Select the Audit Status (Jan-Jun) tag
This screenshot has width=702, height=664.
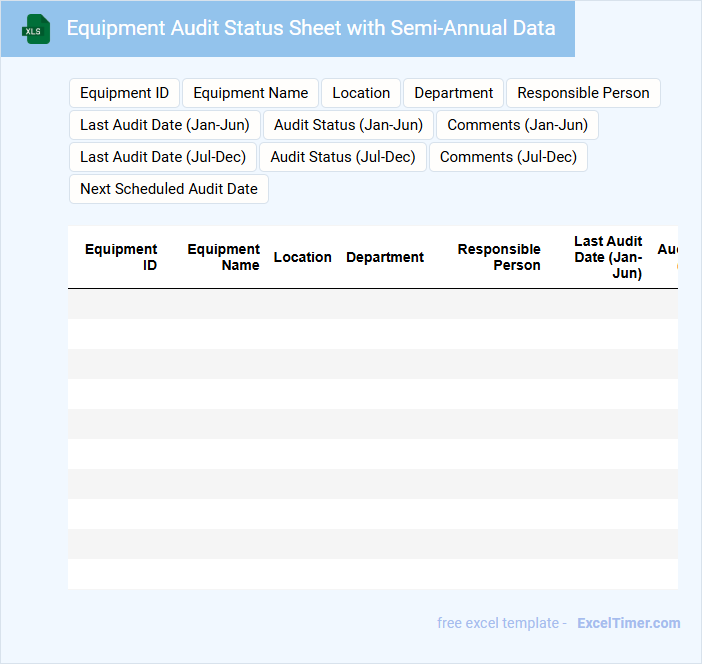click(348, 125)
